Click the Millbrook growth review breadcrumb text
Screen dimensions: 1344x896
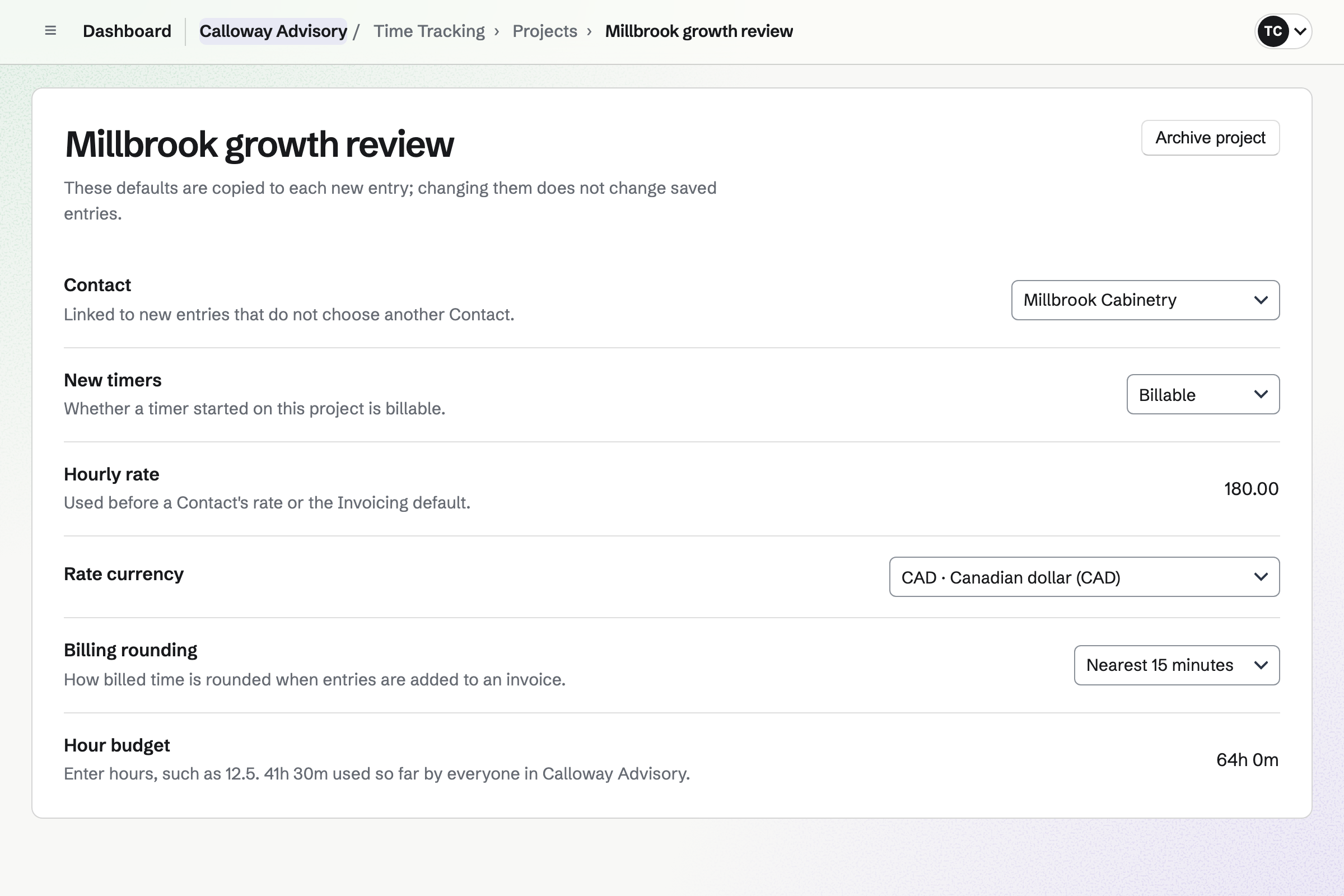click(x=698, y=31)
